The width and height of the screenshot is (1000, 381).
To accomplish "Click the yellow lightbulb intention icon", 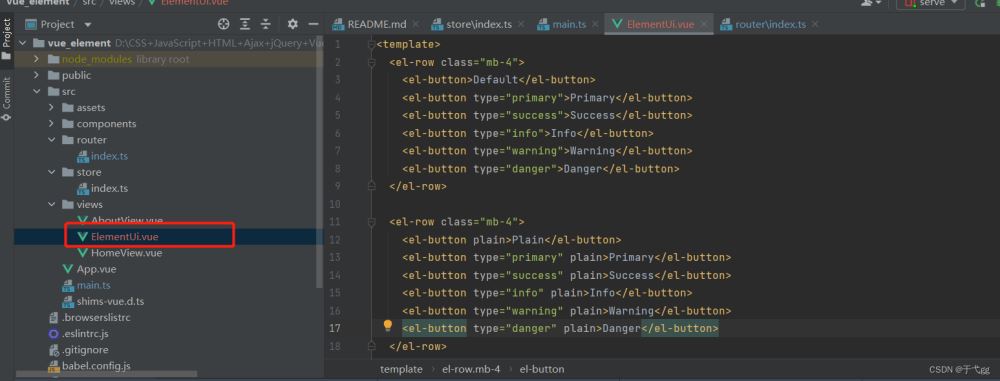I will coord(387,326).
